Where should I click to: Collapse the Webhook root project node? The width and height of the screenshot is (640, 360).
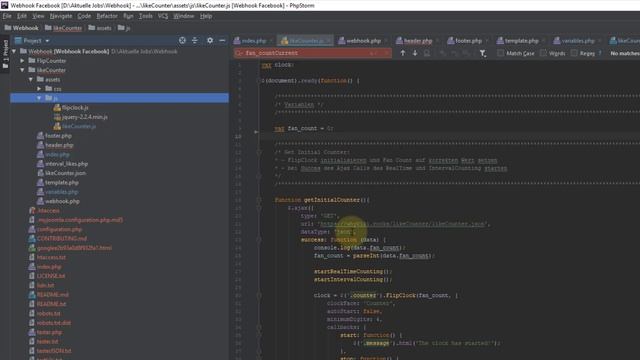pyautogui.click(x=14, y=51)
